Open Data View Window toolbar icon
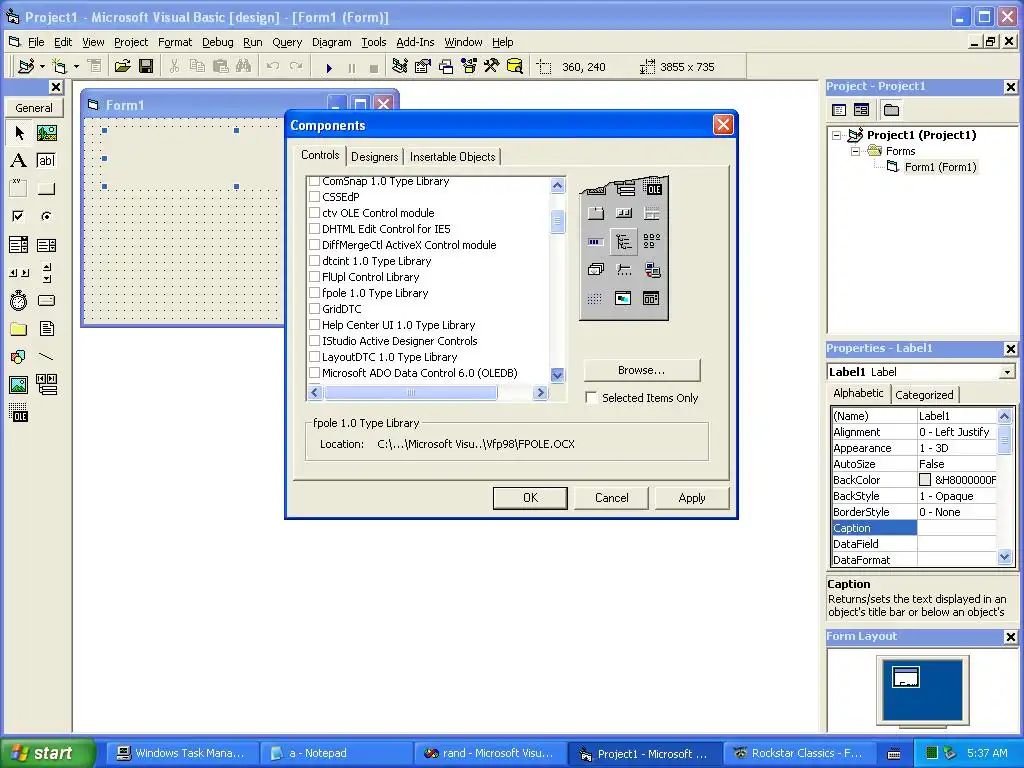Image resolution: width=1024 pixels, height=768 pixels. tap(515, 67)
